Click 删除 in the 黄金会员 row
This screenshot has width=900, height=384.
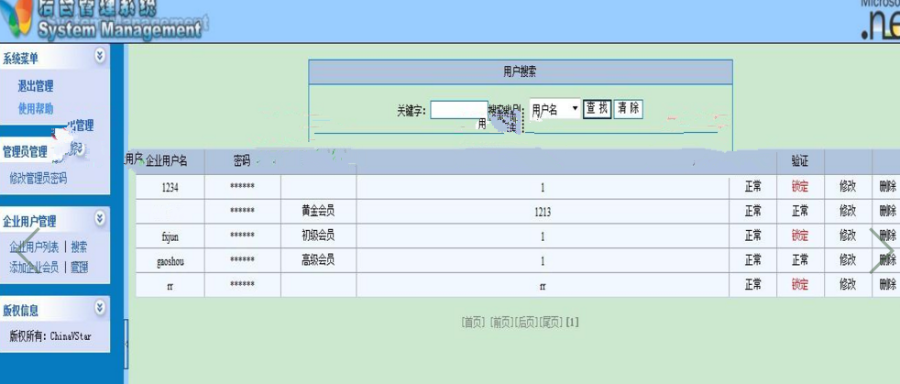pos(888,211)
